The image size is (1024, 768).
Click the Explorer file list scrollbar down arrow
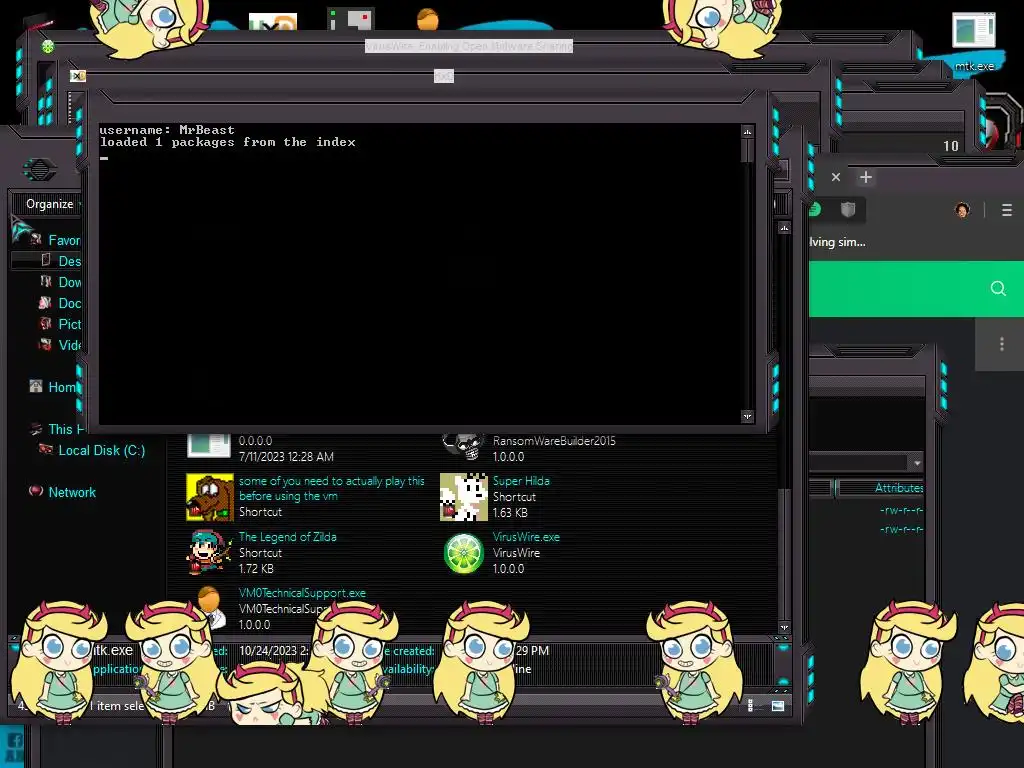[x=784, y=628]
